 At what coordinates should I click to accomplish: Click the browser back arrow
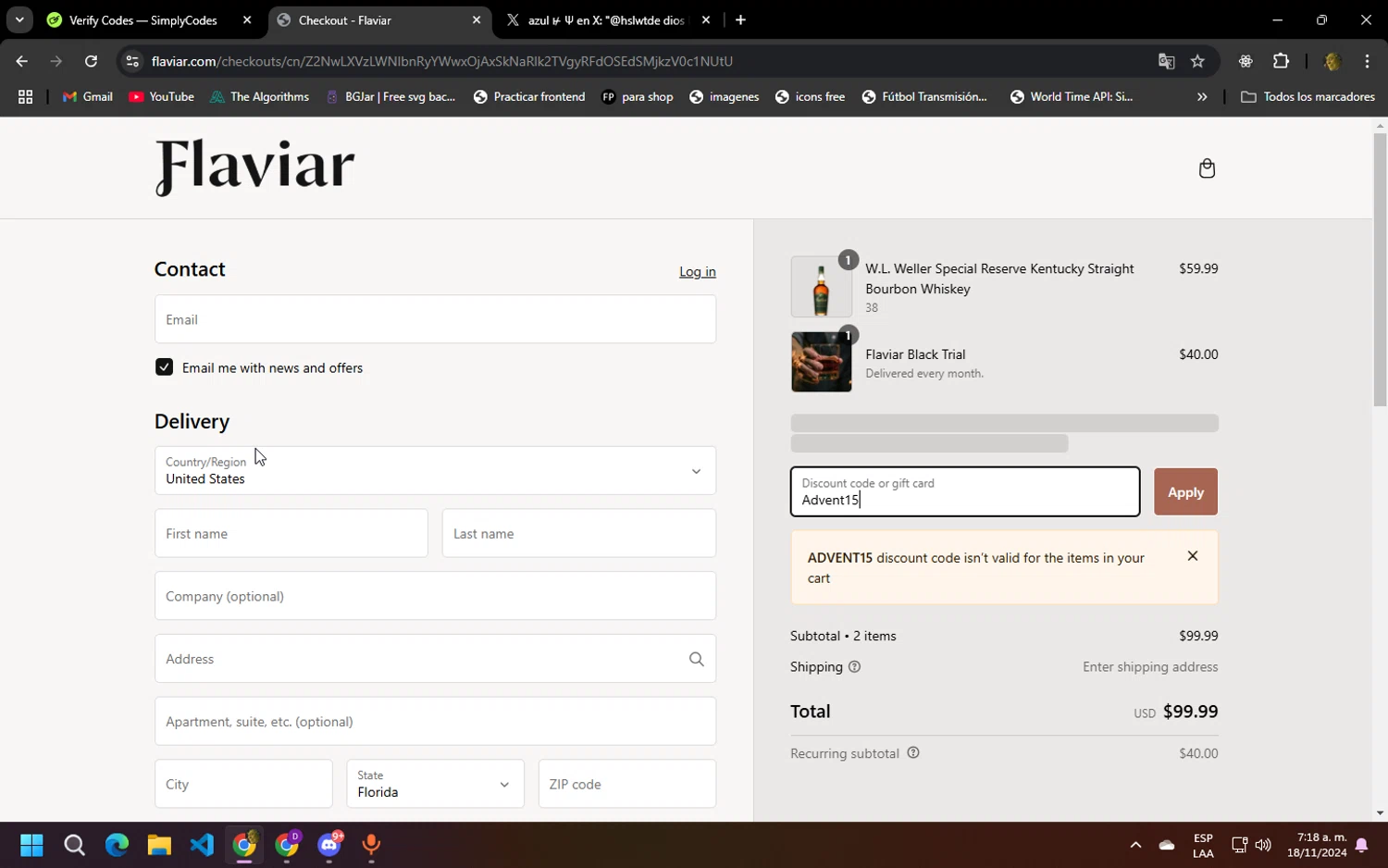click(x=21, y=61)
